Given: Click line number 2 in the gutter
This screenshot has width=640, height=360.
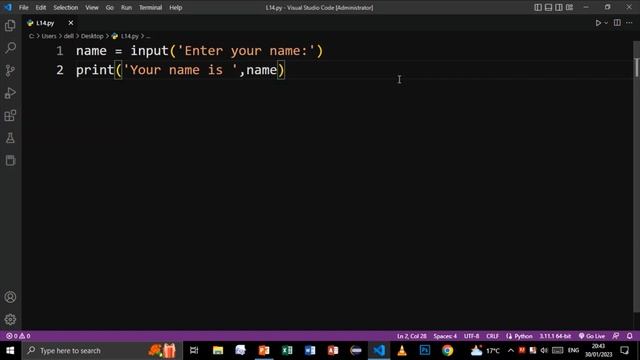Looking at the screenshot, I should click(60, 70).
